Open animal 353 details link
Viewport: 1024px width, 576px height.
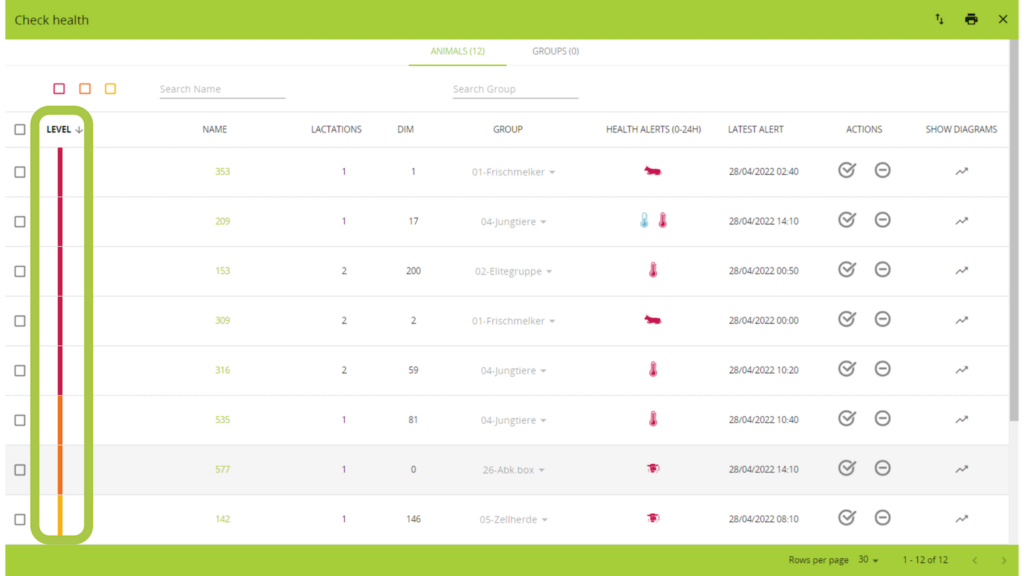(x=222, y=172)
